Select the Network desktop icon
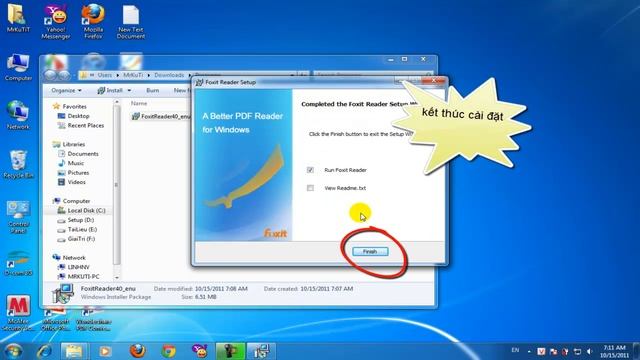Viewport: 640px width, 360px height. coord(18,116)
